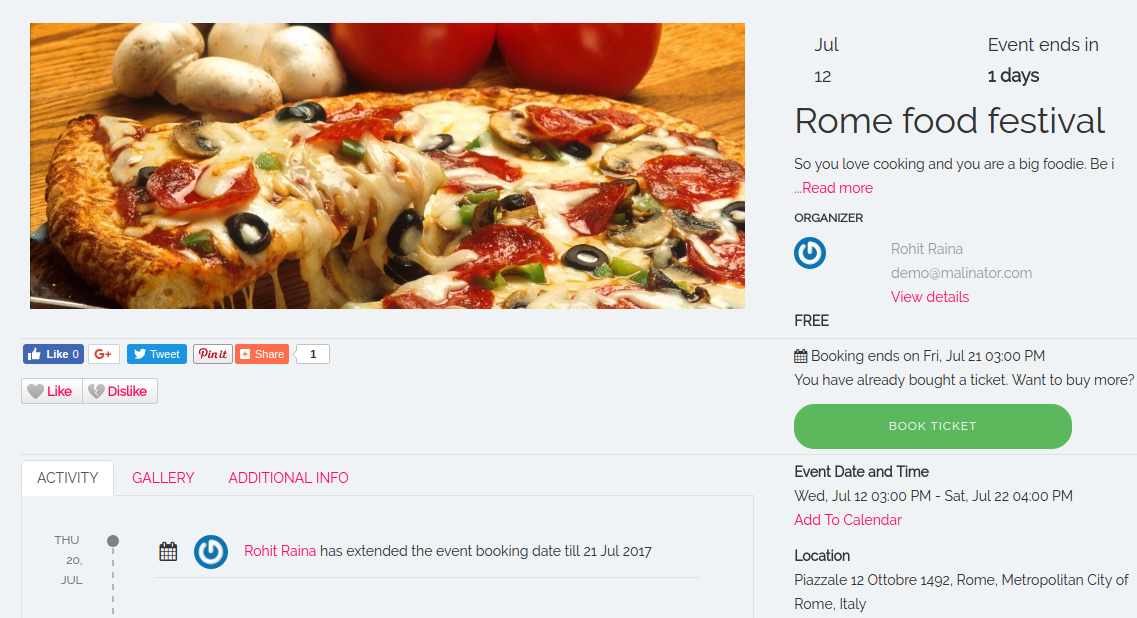Switch to the Gallery tab
This screenshot has width=1137, height=618.
click(x=163, y=478)
